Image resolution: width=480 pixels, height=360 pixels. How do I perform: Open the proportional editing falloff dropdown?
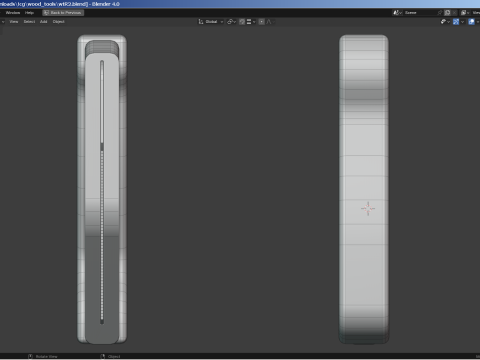click(x=270, y=22)
